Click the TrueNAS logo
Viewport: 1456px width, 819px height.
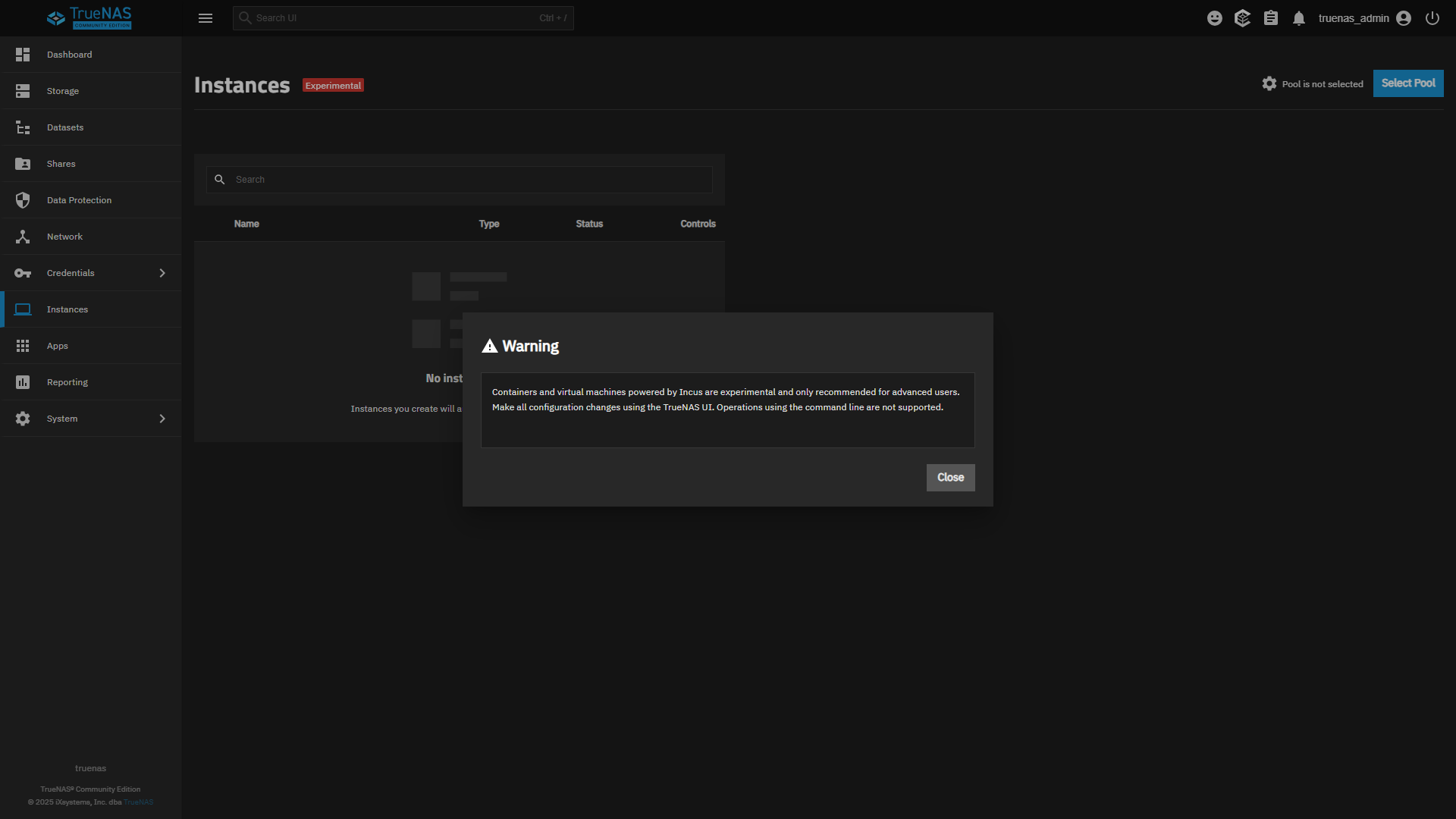[x=89, y=18]
